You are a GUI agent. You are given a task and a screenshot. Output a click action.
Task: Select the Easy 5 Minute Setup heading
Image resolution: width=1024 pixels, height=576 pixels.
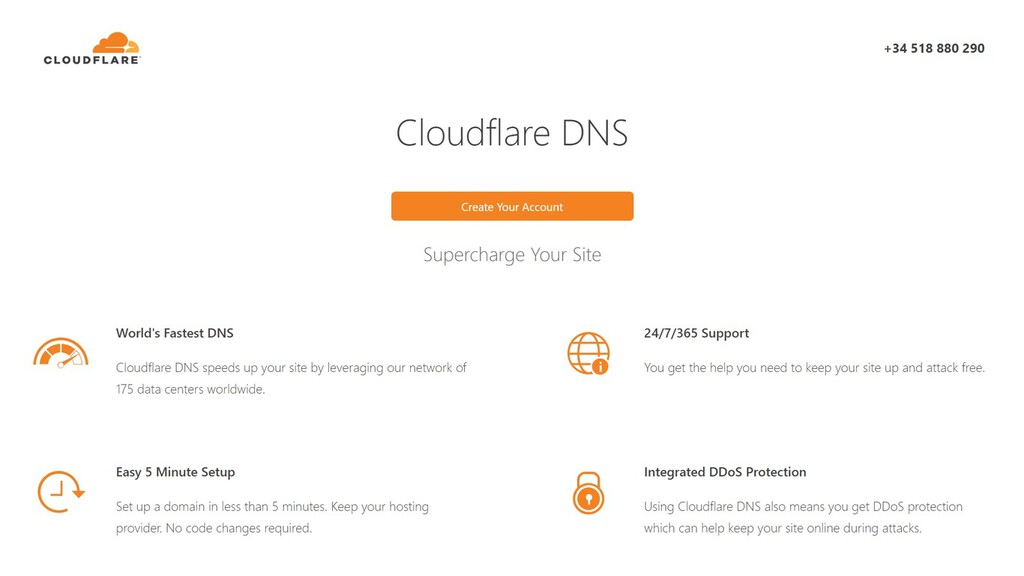175,472
